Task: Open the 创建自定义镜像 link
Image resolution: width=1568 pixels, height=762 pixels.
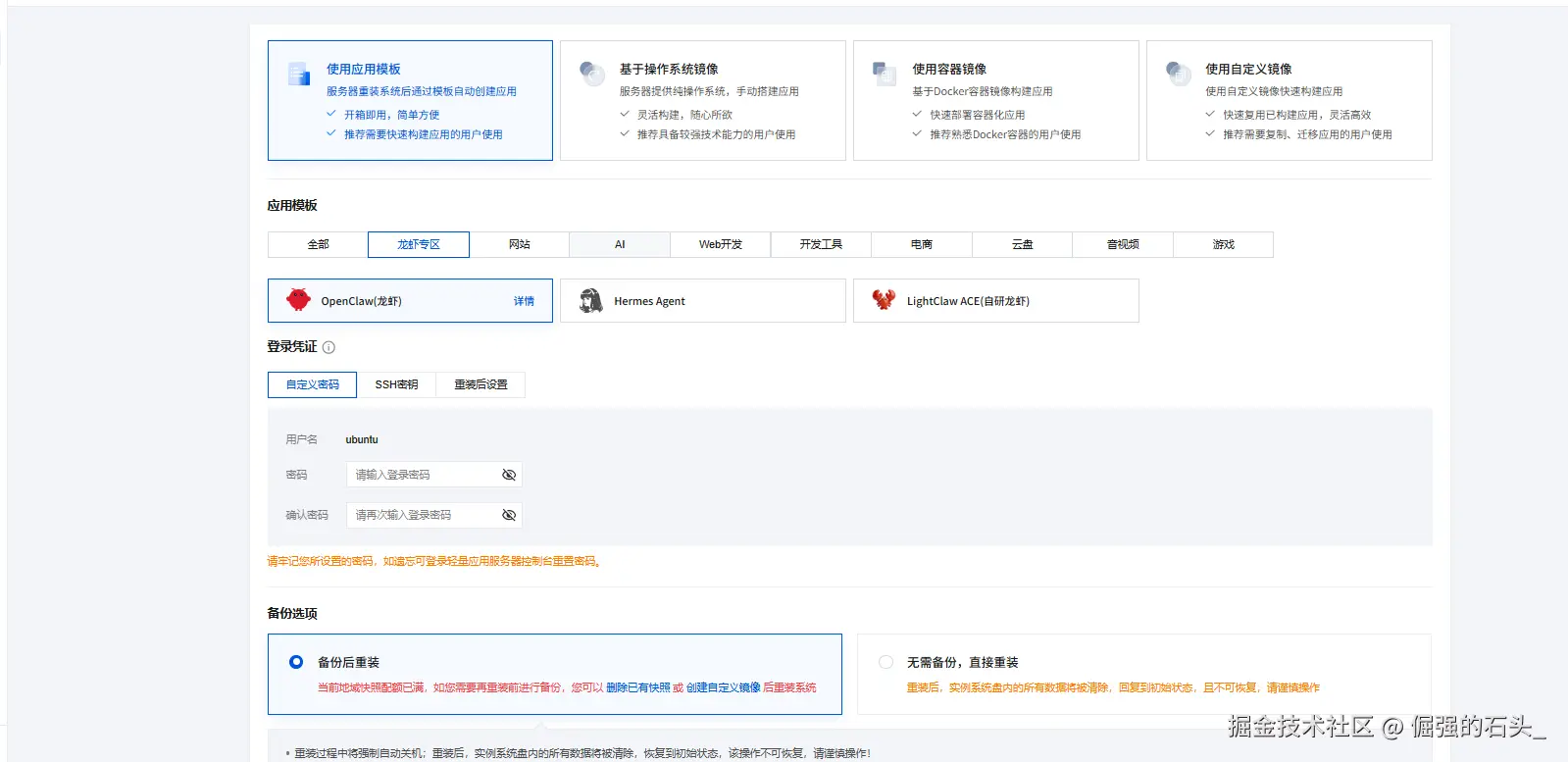Action: click(724, 687)
